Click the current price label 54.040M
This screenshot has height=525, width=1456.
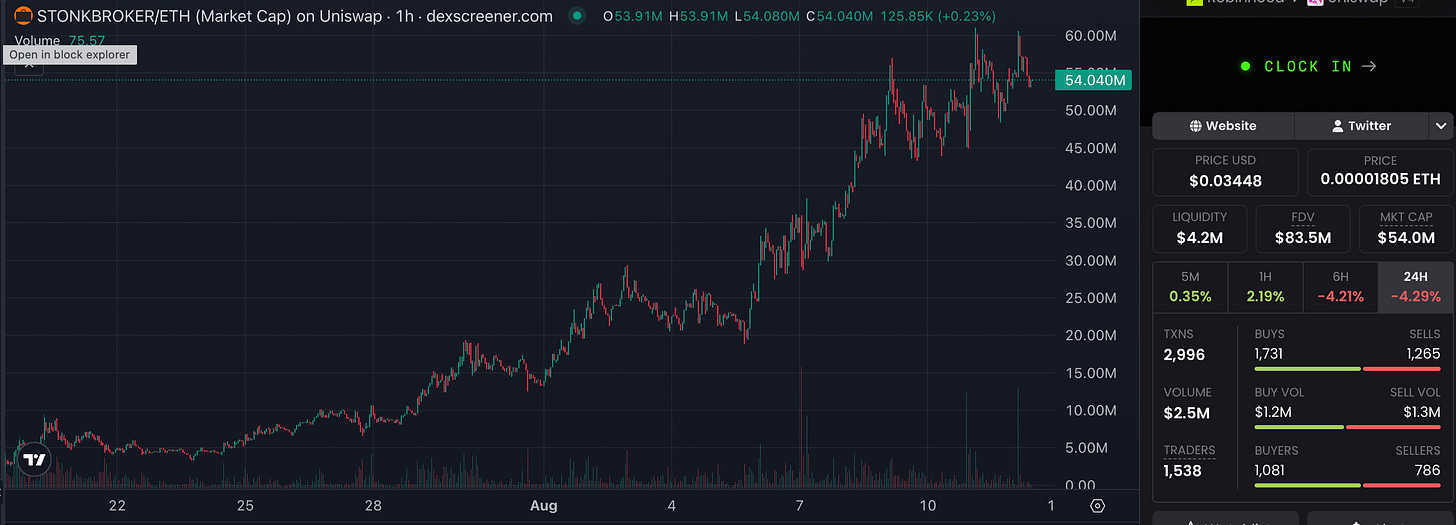click(x=1093, y=80)
